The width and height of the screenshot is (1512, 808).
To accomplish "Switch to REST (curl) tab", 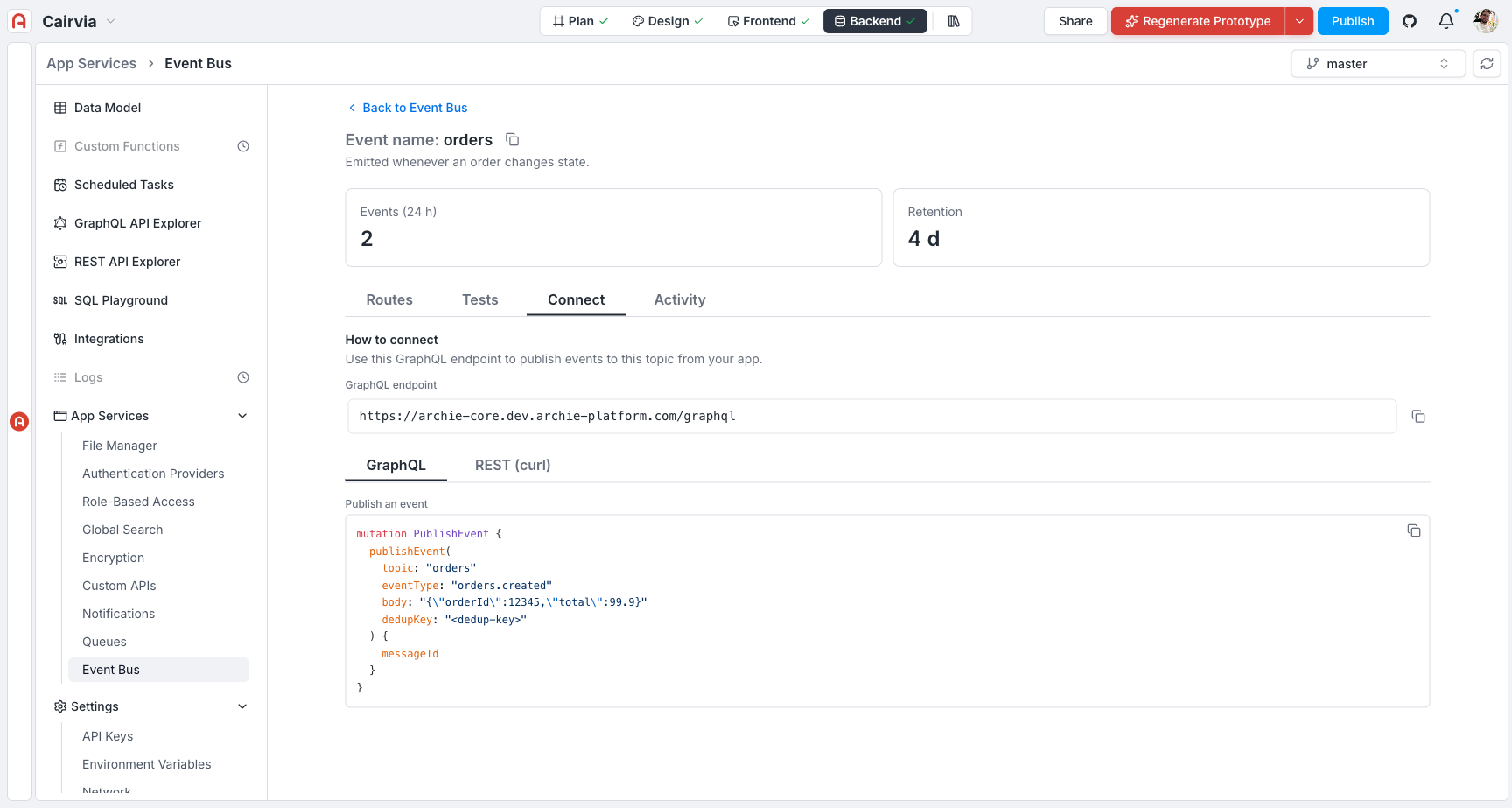I will click(513, 465).
